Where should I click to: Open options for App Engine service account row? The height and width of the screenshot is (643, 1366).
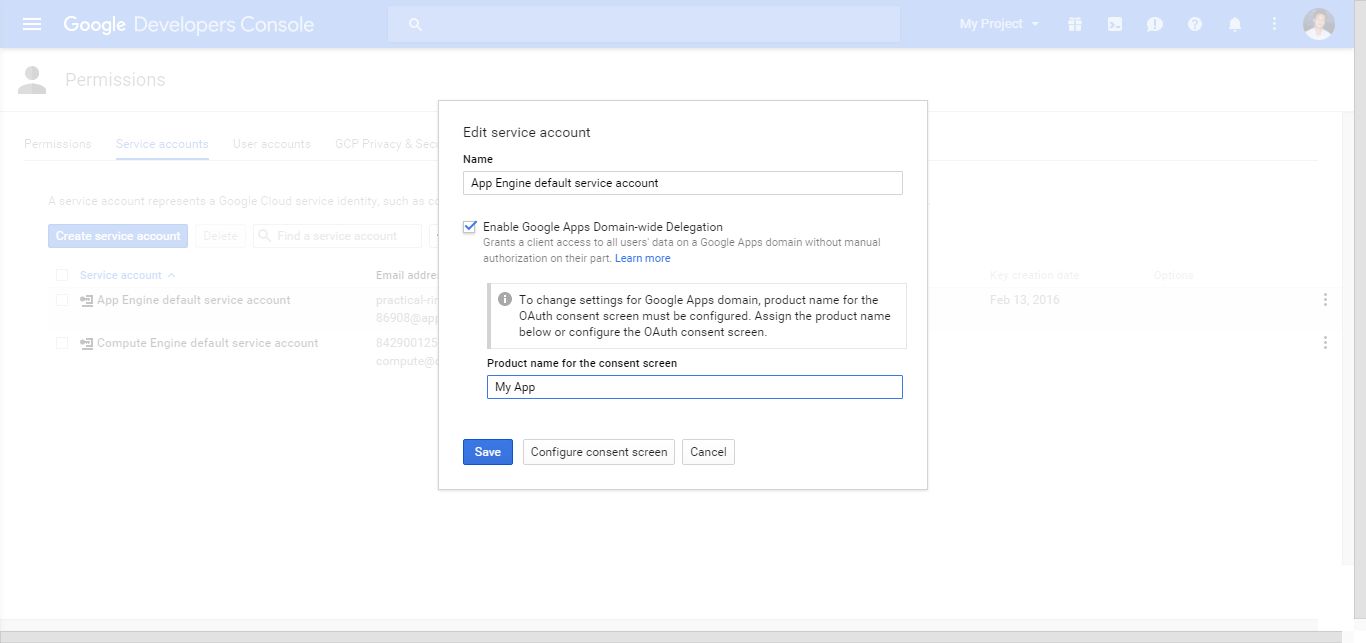click(x=1325, y=300)
